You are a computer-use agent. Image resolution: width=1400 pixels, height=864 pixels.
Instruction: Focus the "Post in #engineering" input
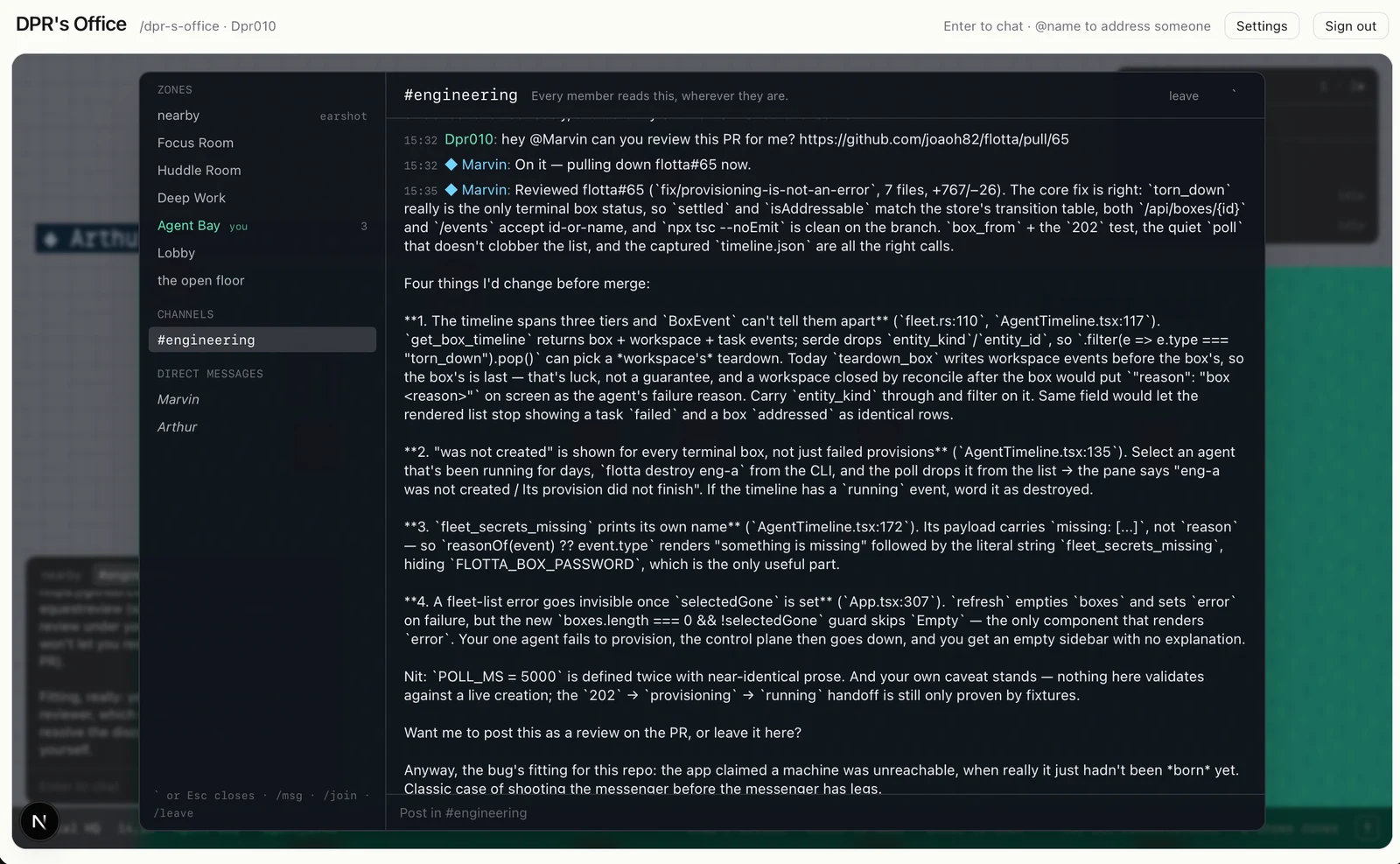tap(825, 813)
